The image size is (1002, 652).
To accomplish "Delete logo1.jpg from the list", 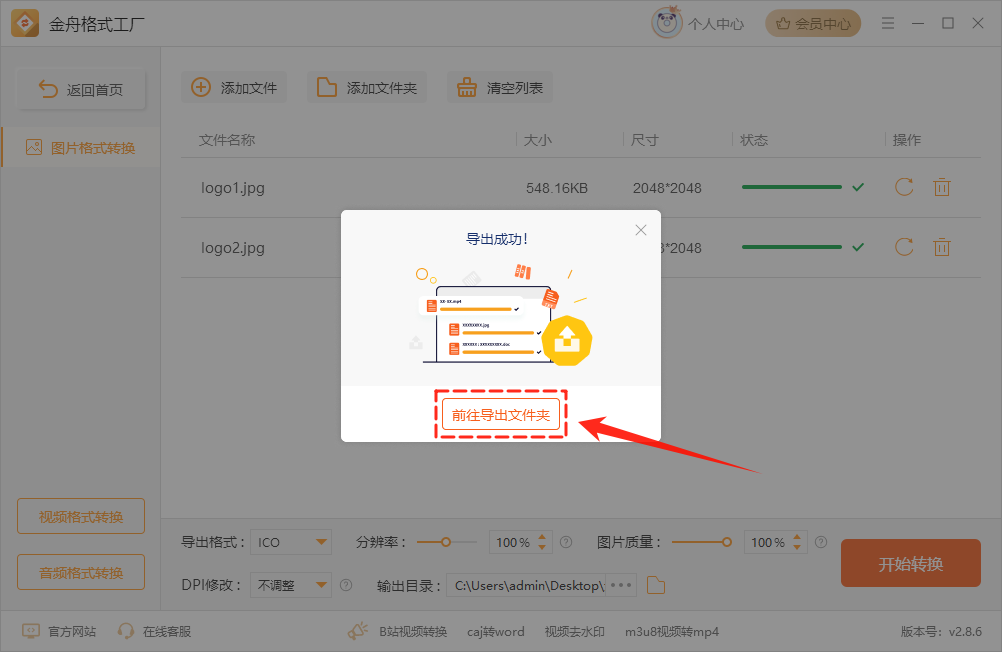I will (941, 187).
